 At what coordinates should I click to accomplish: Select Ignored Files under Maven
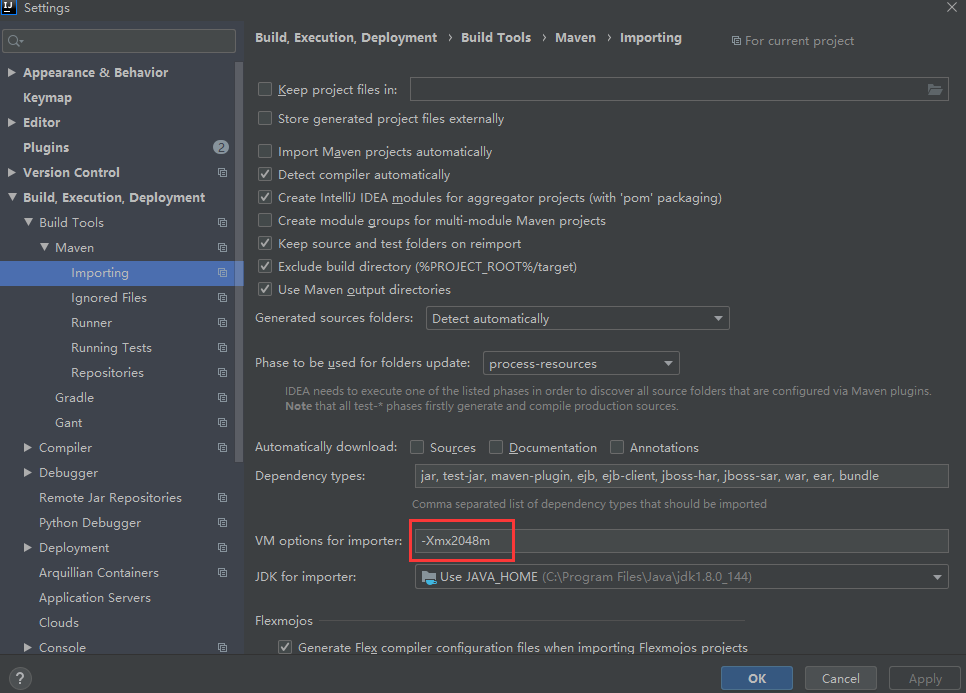(x=109, y=298)
